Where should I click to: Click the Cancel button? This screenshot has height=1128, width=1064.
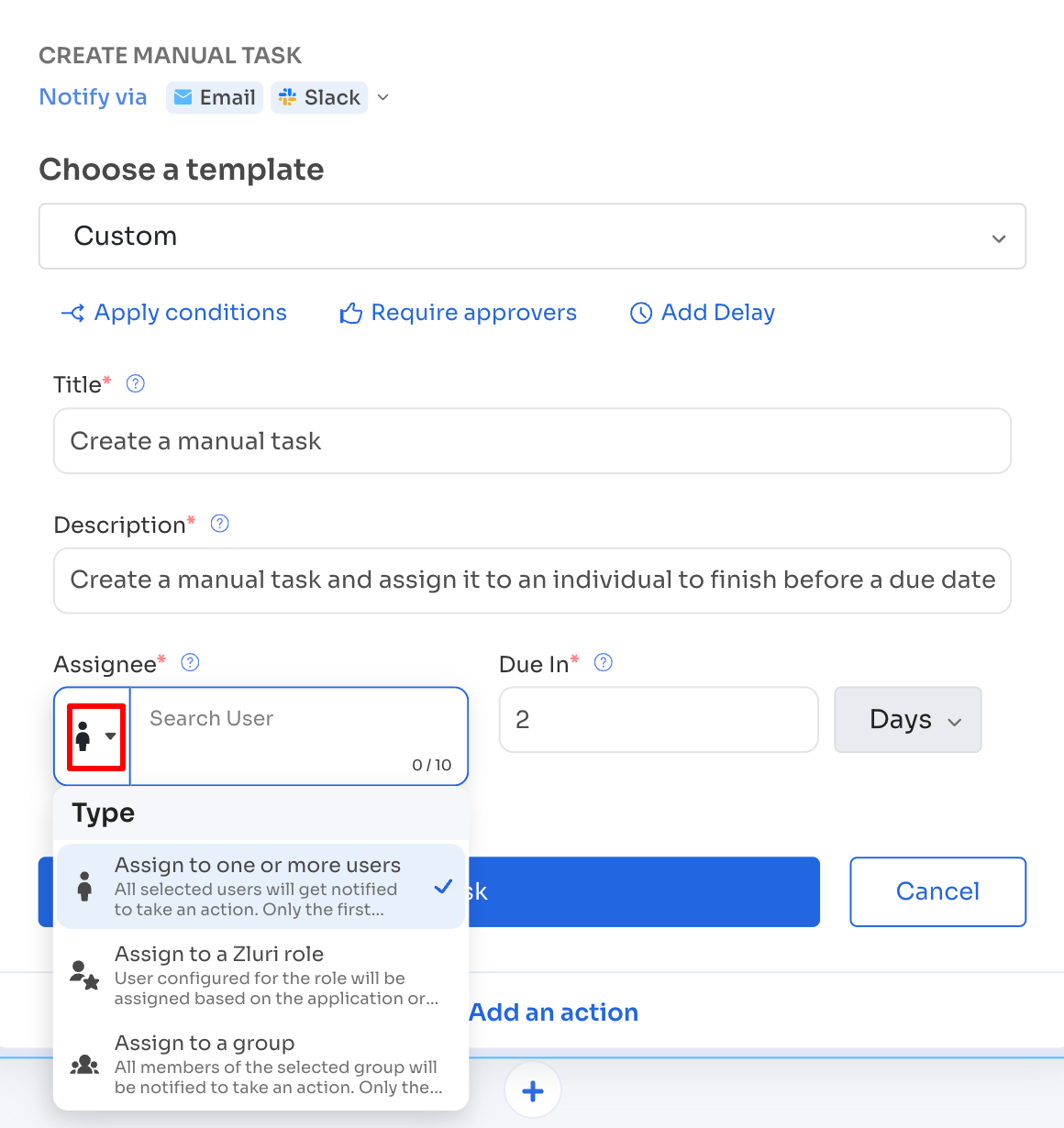(x=937, y=891)
